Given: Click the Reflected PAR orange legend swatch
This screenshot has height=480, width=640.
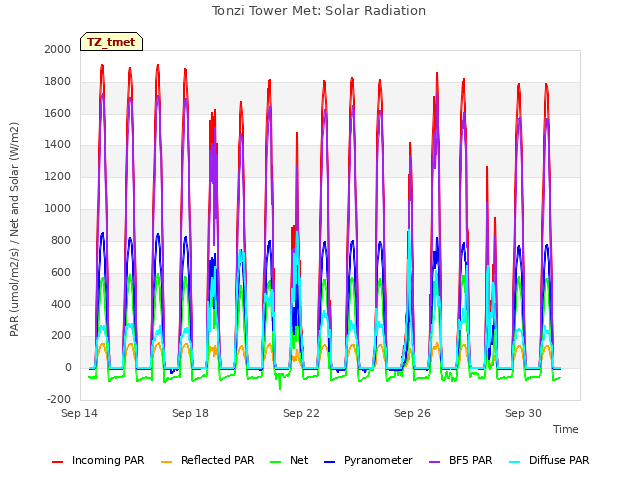Looking at the screenshot, I should pos(167,462).
